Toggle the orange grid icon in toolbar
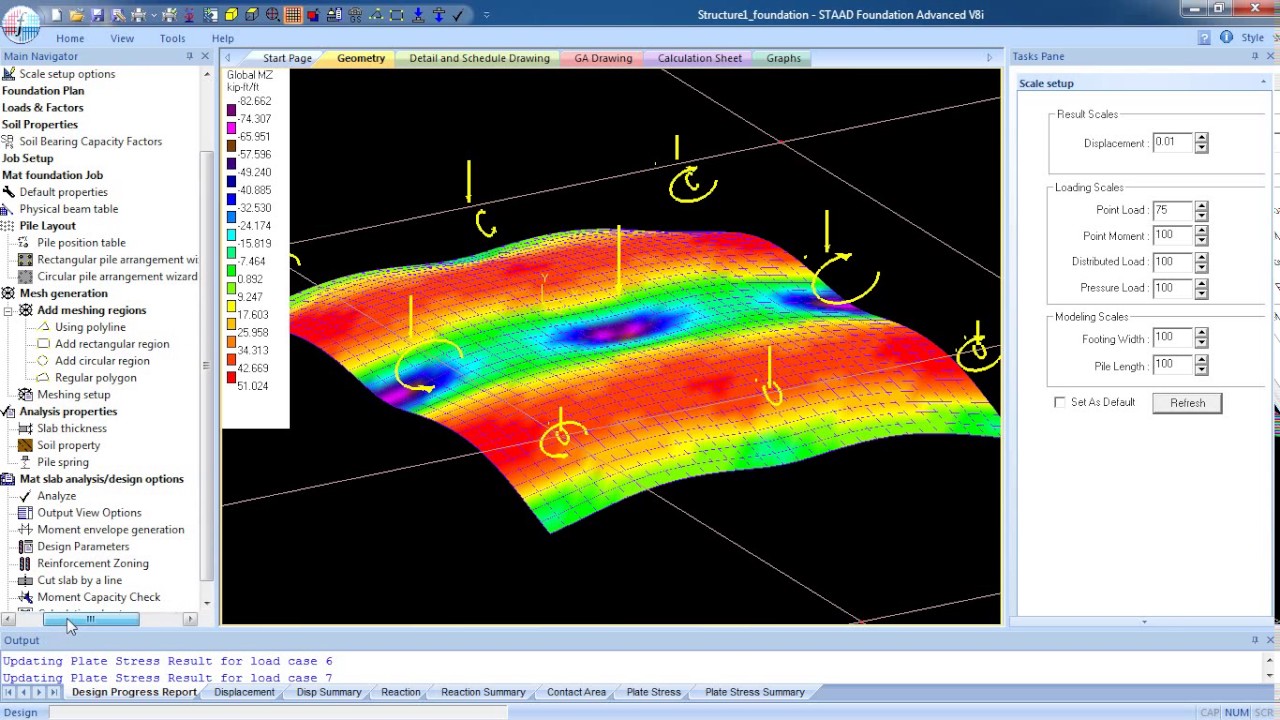The height and width of the screenshot is (720, 1280). click(293, 15)
